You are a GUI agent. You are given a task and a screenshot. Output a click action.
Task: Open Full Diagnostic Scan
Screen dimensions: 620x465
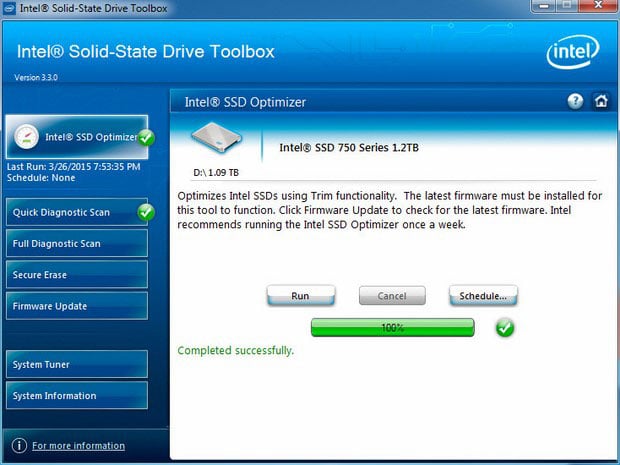76,243
